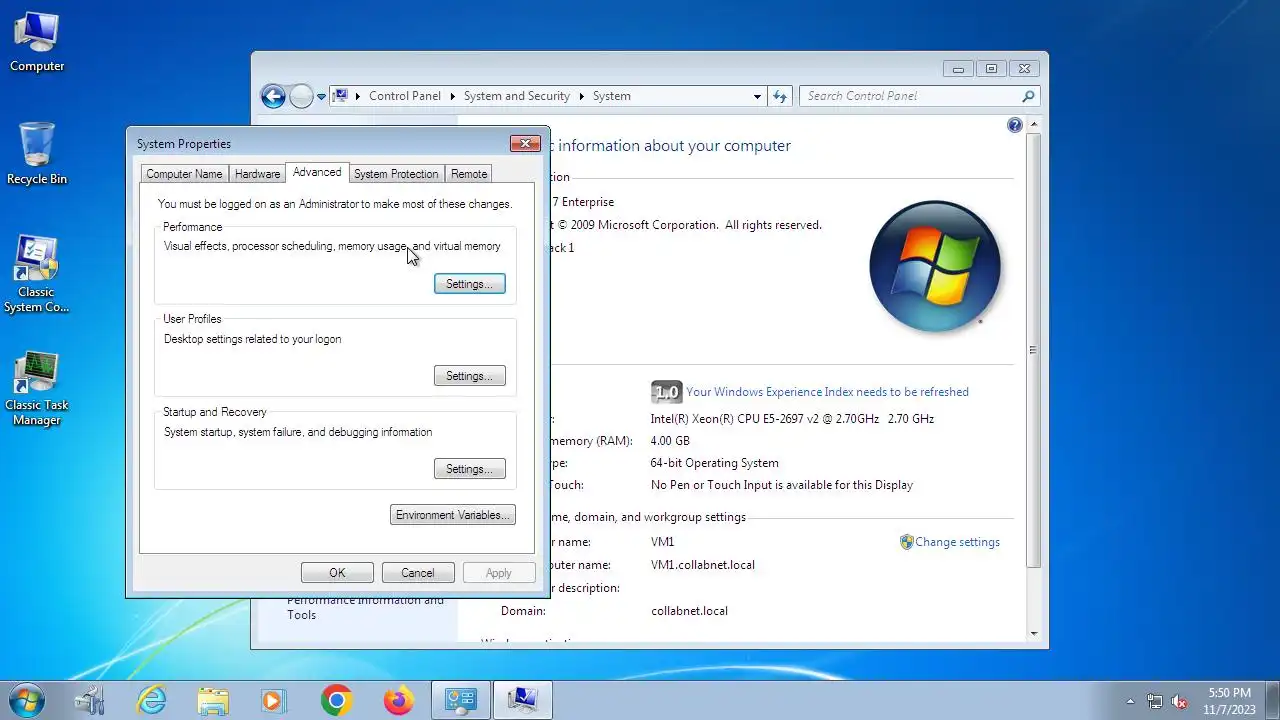The image size is (1280, 720).
Task: Click the Change settings link
Action: point(957,542)
